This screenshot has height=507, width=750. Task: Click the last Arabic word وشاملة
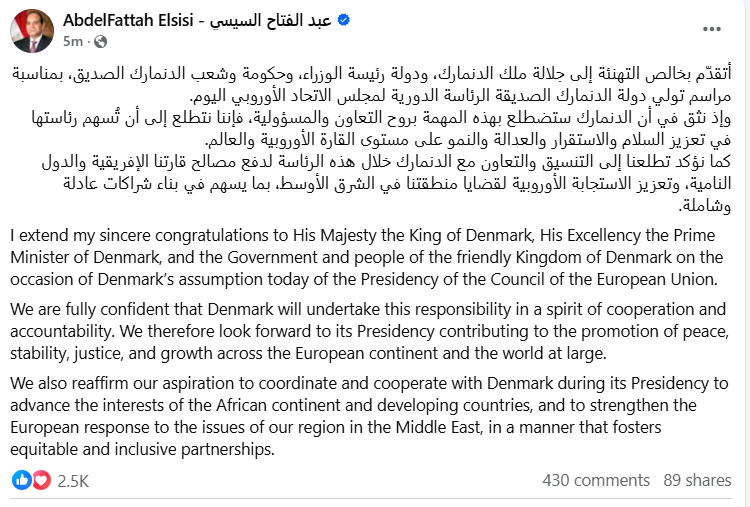(x=705, y=206)
